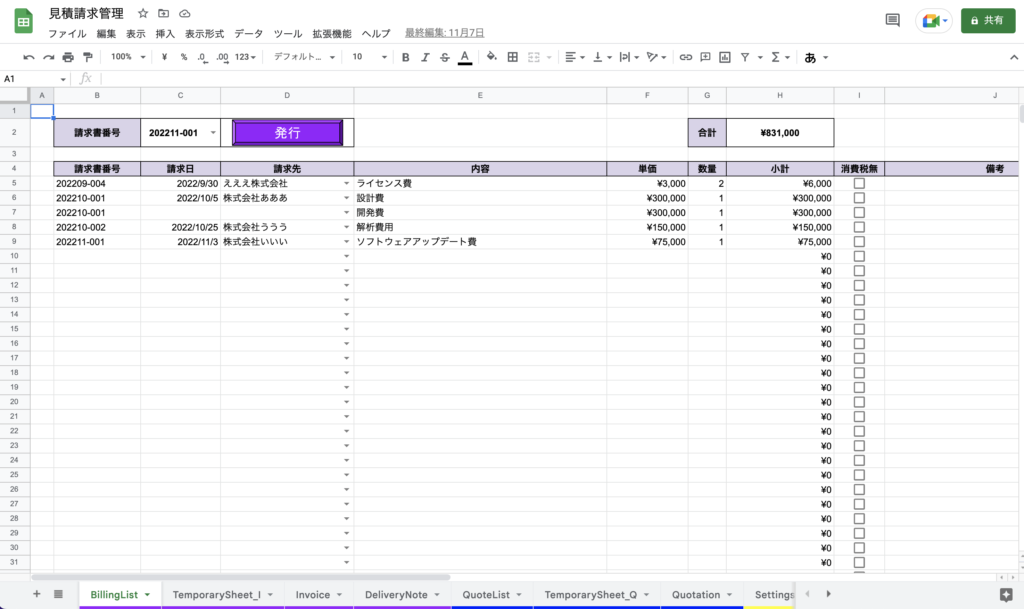The width and height of the screenshot is (1024, 609).
Task: Open the borders tool
Action: click(513, 57)
